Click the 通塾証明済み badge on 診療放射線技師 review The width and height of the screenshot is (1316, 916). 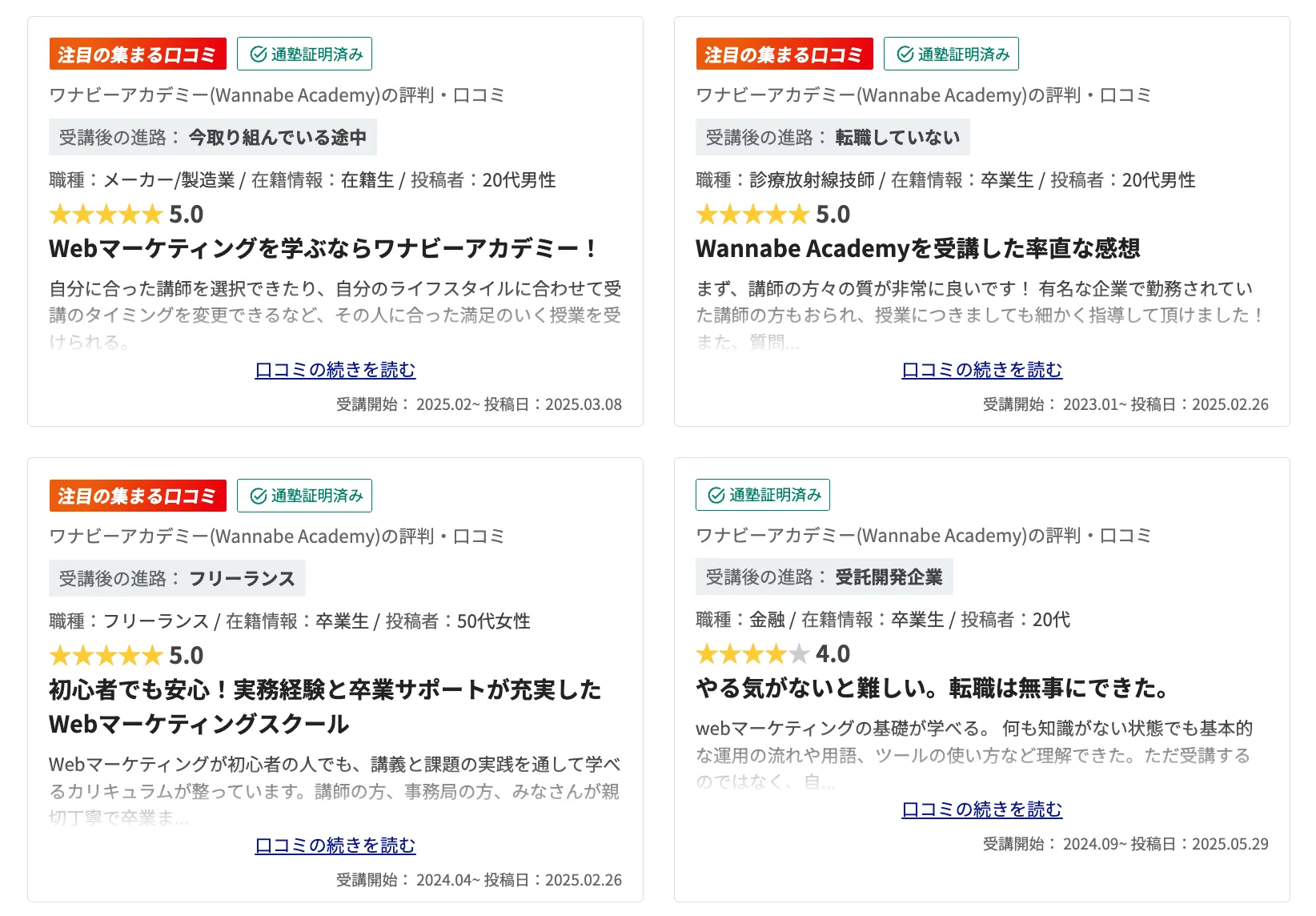coord(951,54)
